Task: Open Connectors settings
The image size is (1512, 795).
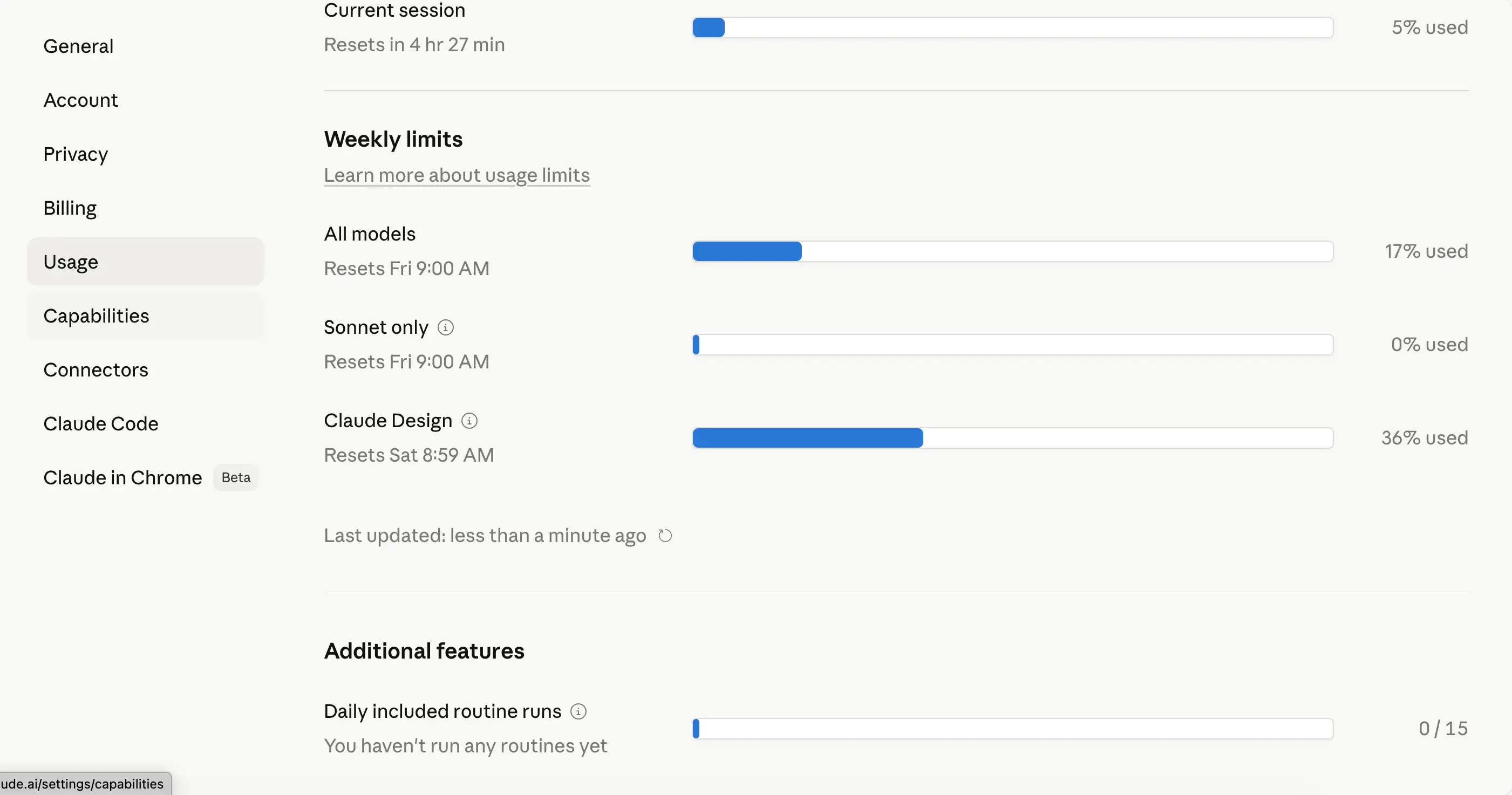Action: pyautogui.click(x=96, y=370)
